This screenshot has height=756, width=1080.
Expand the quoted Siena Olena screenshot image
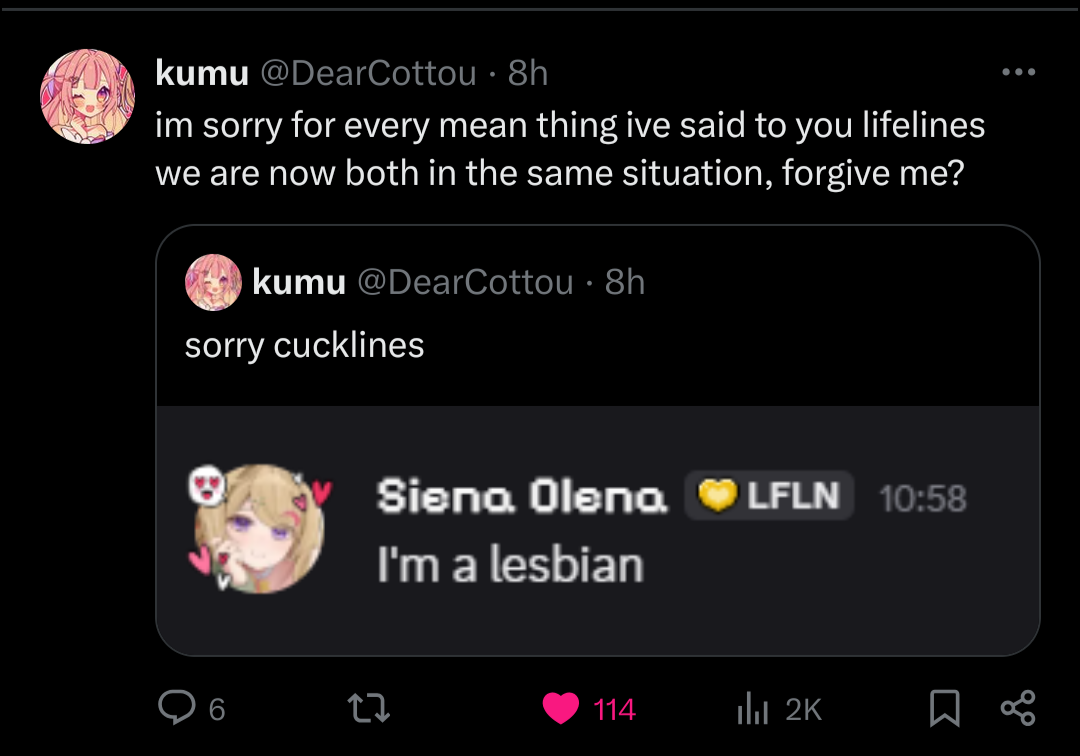[598, 530]
